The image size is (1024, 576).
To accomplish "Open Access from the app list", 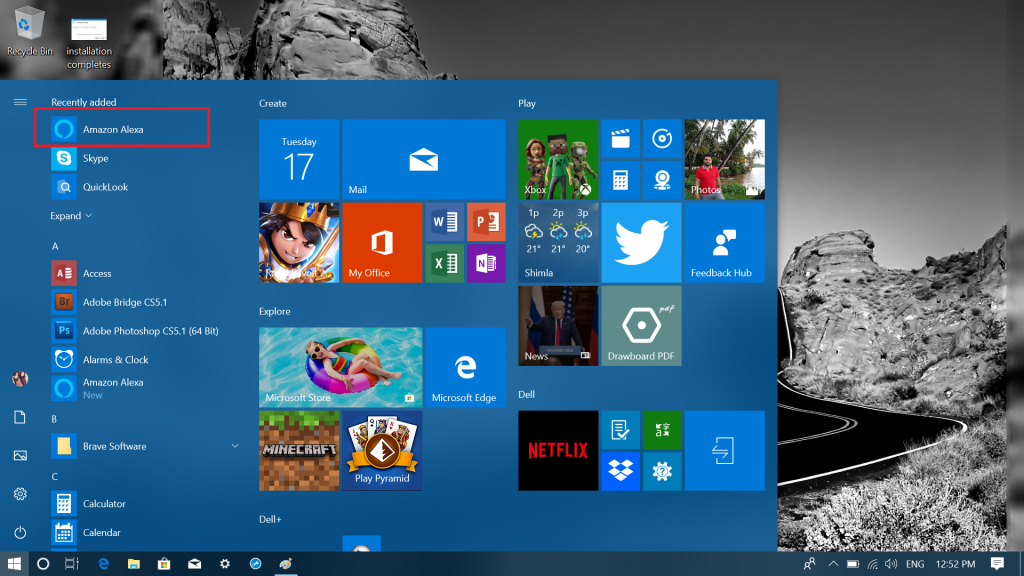I will (x=144, y=273).
